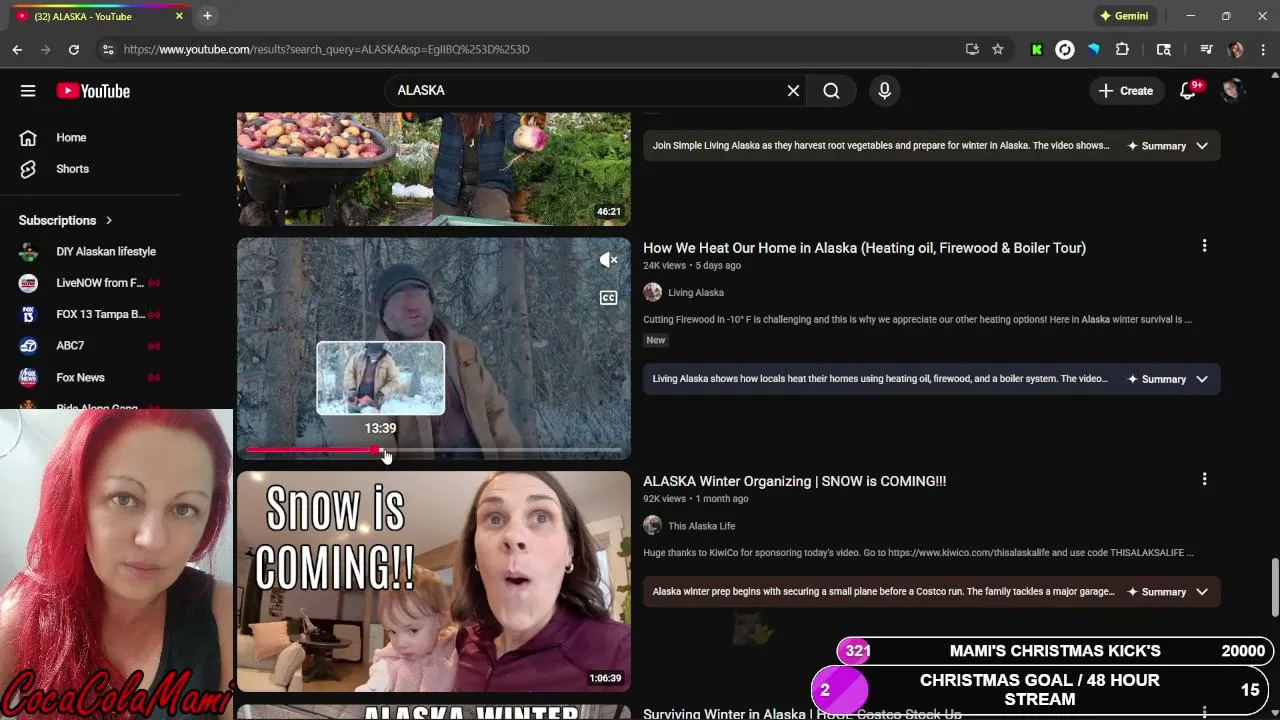Viewport: 1280px width, 720px height.
Task: Expand Summary for Living Alaska heating video
Action: (1168, 379)
